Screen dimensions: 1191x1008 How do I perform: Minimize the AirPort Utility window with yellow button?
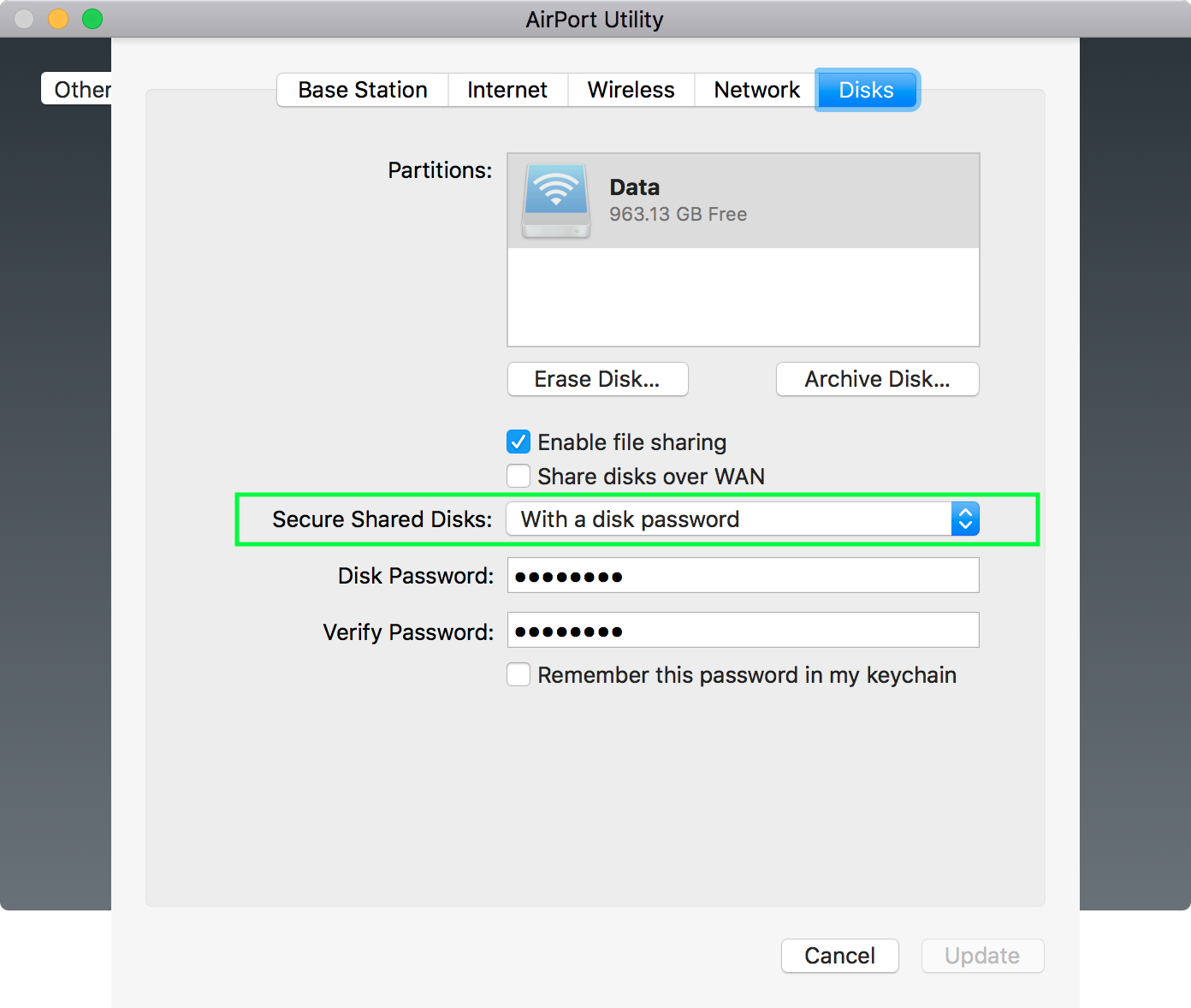(x=58, y=19)
